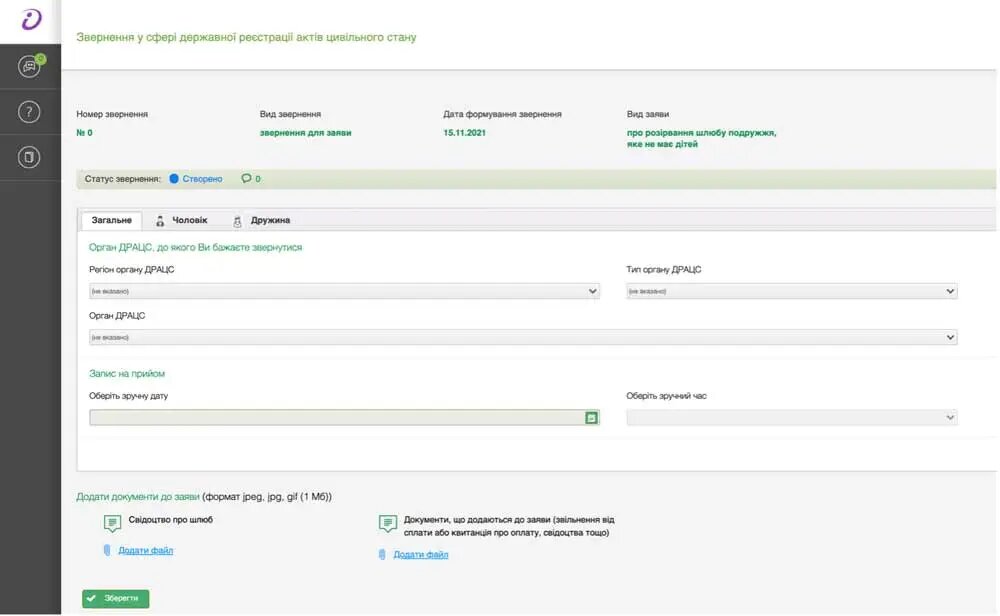Click the purple logo in the sidebar

31,21
